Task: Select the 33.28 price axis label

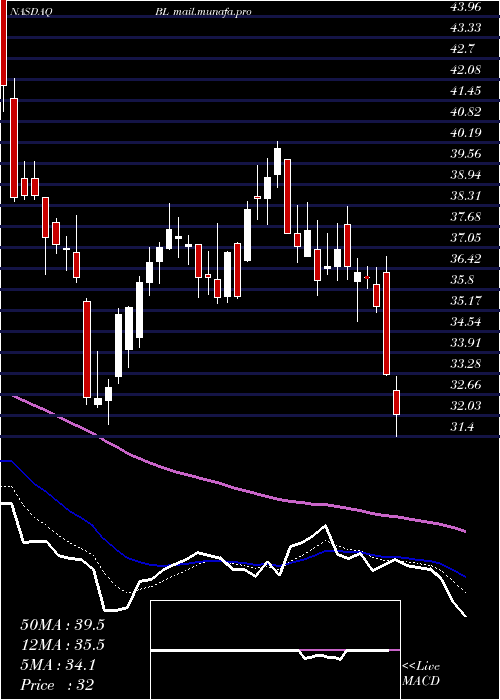Action: coord(466,363)
